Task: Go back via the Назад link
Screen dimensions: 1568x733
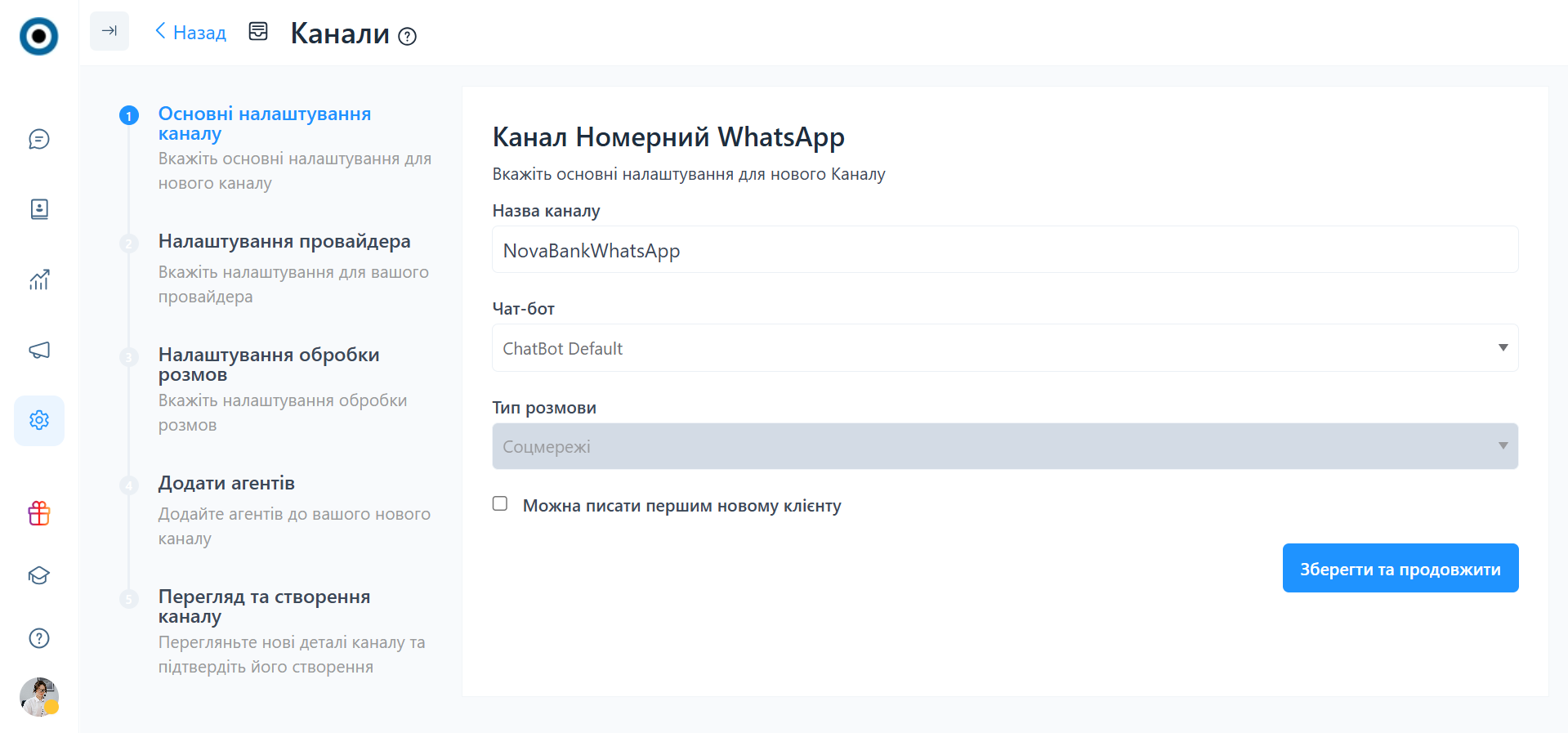Action: click(x=191, y=33)
